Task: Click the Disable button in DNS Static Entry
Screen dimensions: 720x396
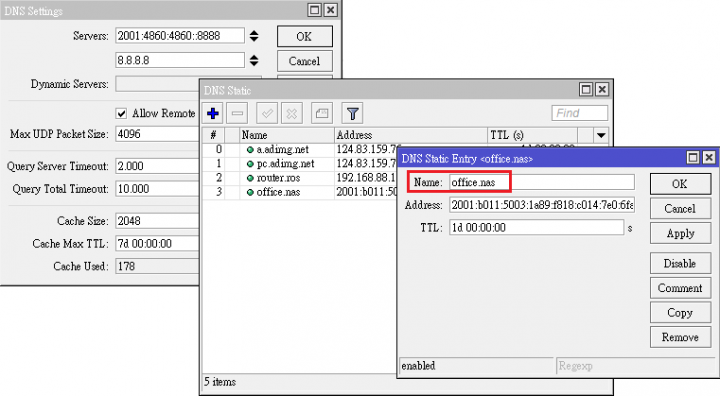Action: [x=680, y=264]
